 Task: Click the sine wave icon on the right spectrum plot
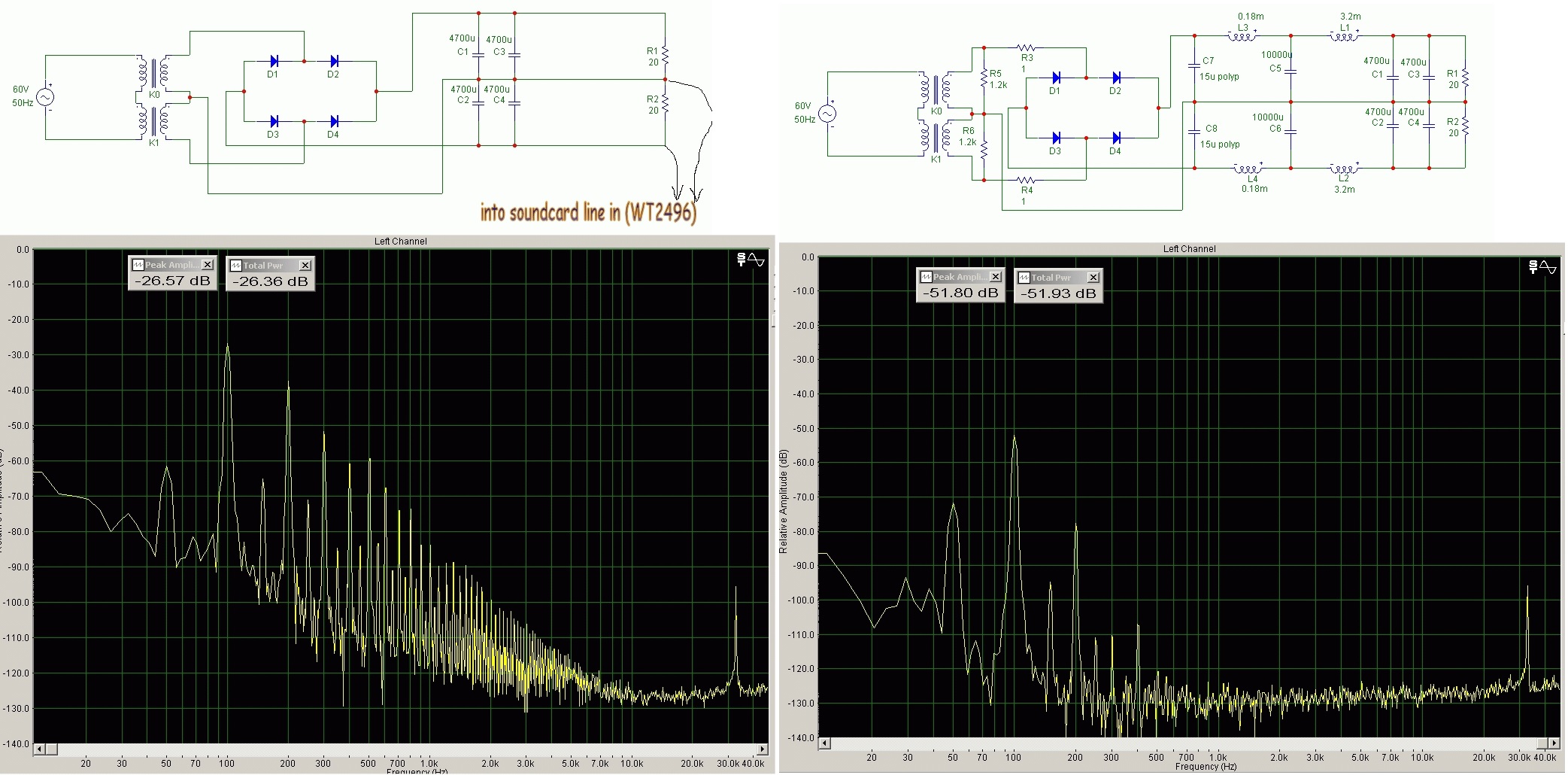point(1548,267)
